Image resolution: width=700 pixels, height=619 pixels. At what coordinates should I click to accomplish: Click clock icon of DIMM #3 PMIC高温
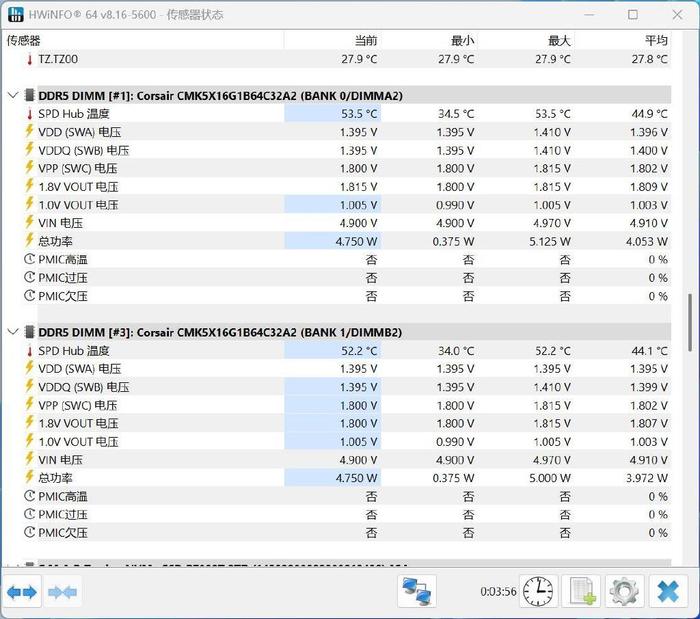click(29, 496)
